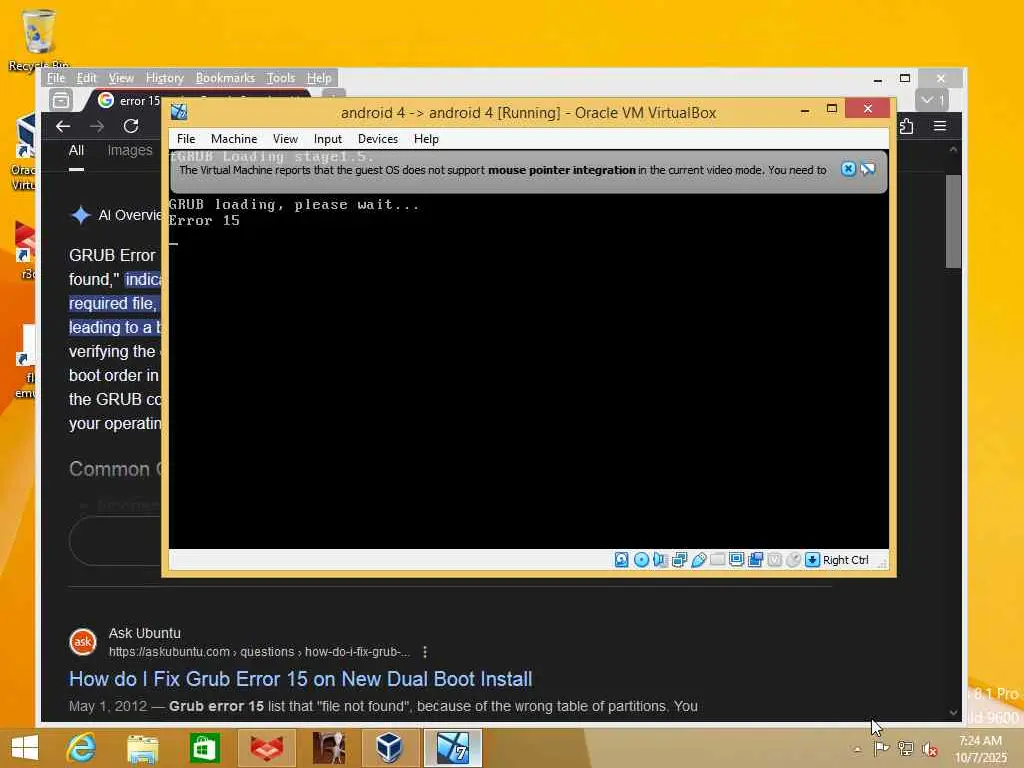Open browser hamburger application menu
Screen dimensions: 1024x768
pos(940,125)
